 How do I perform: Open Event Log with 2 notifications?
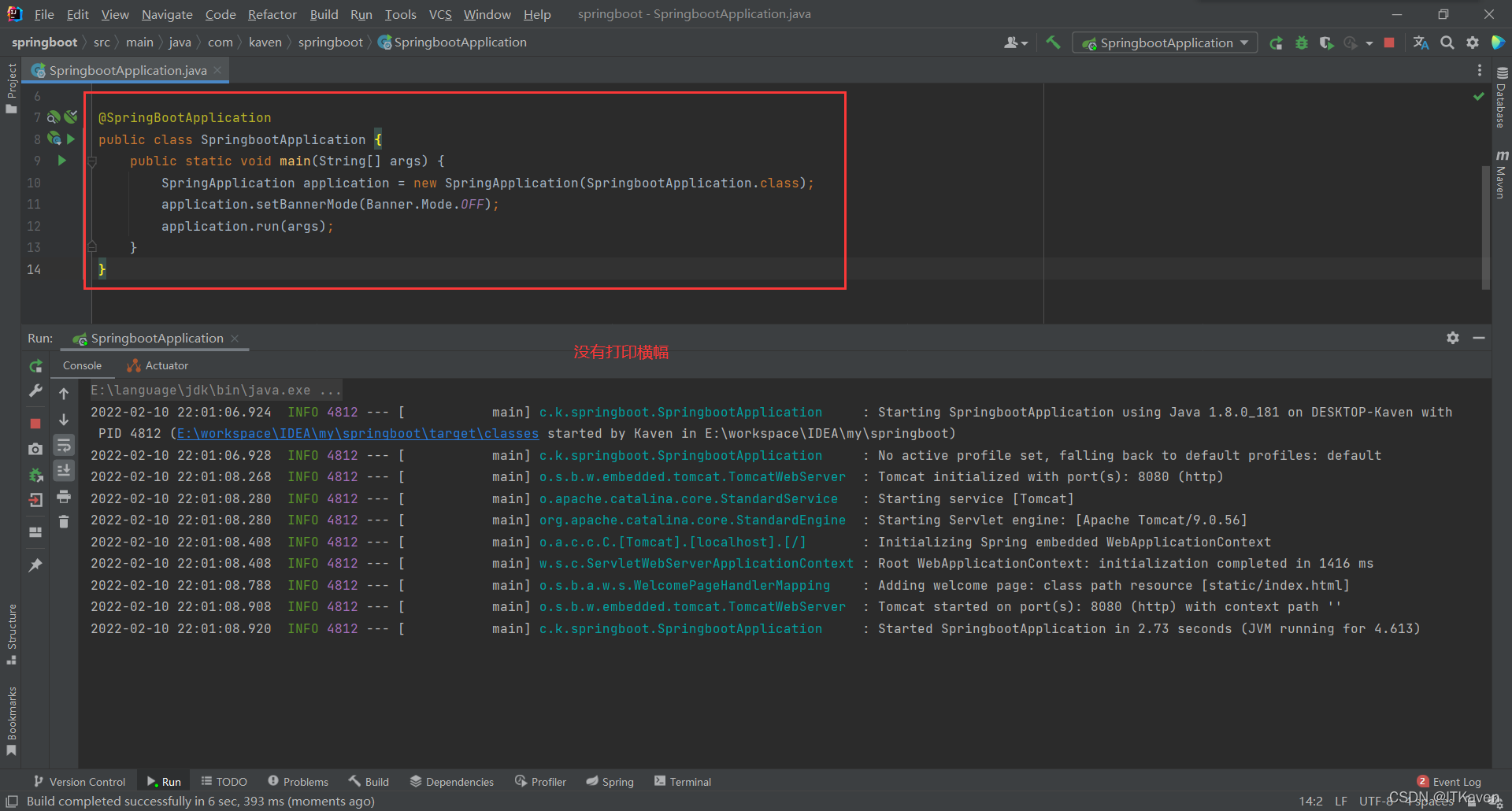tap(1449, 782)
